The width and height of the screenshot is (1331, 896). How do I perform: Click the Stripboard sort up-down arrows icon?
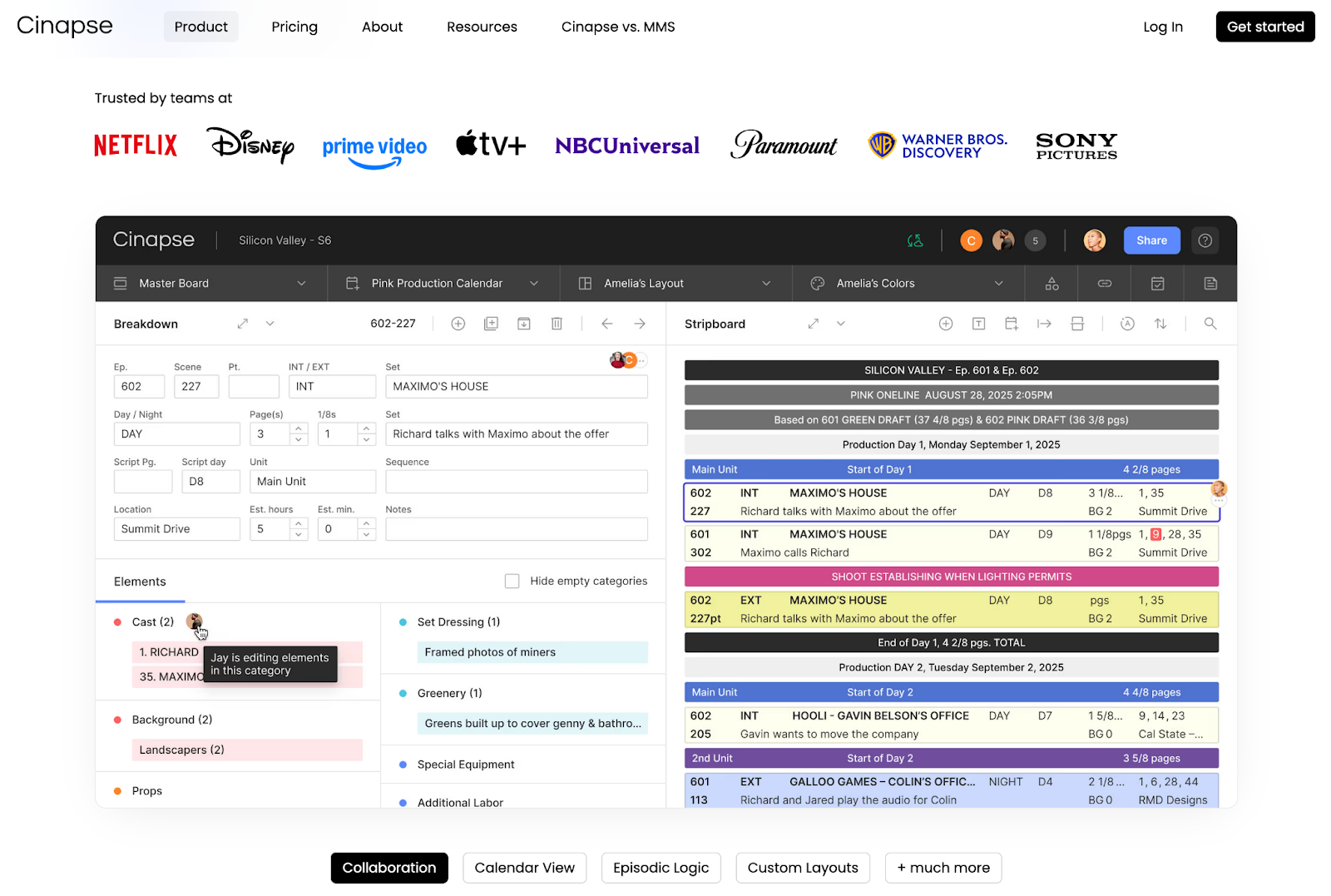pyautogui.click(x=1160, y=324)
